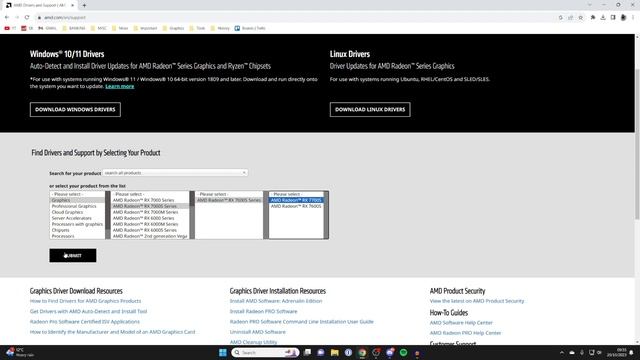Open AMD Software Help Center link
This screenshot has width=640, height=360.
[461, 322]
